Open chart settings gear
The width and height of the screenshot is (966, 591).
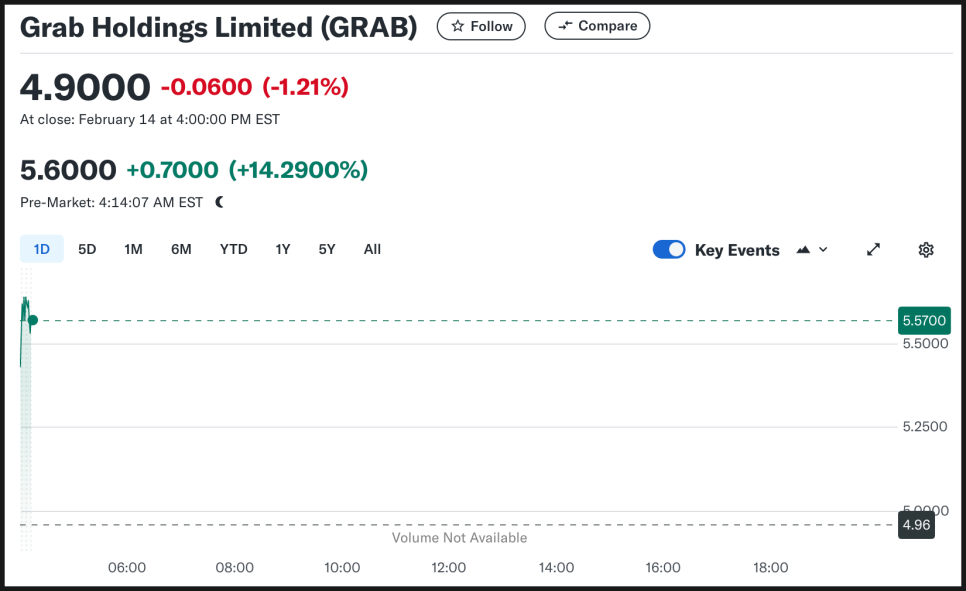tap(926, 250)
